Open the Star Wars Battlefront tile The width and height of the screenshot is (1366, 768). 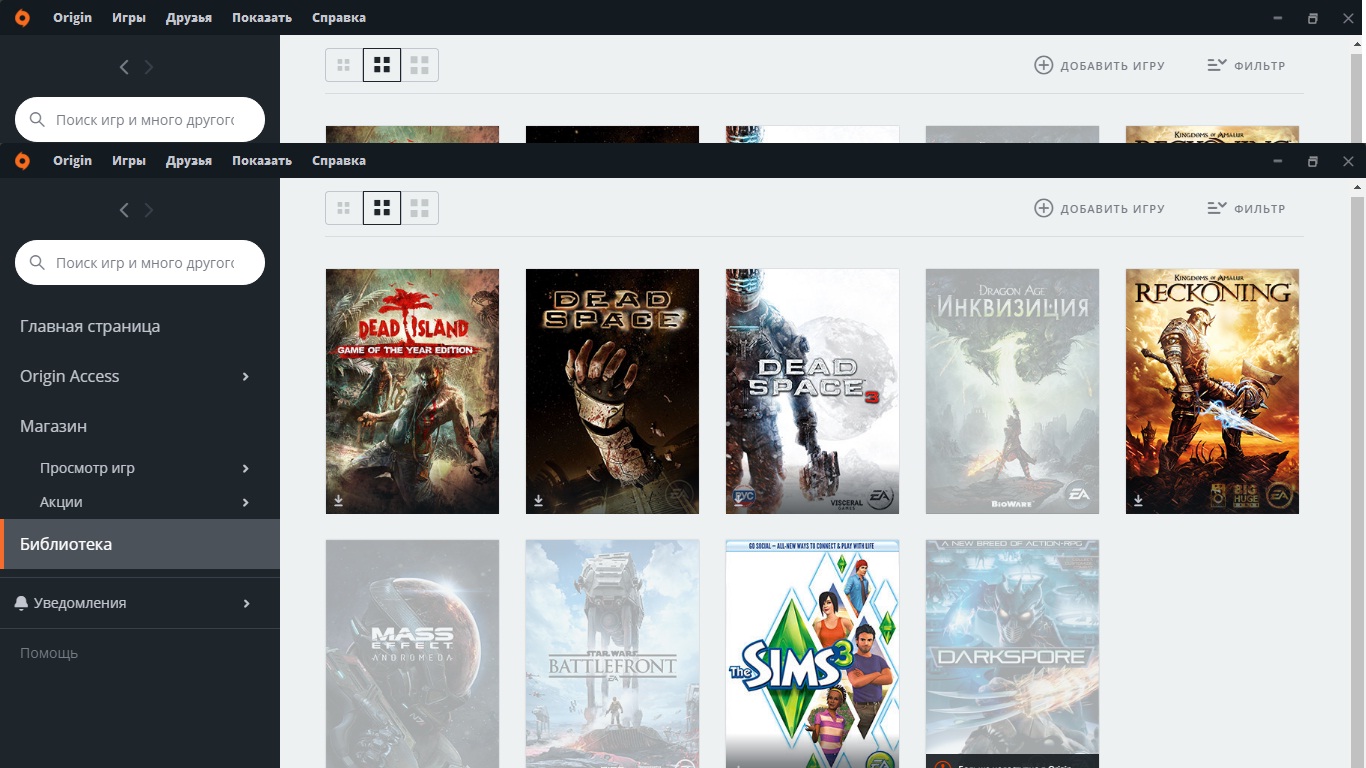[612, 654]
